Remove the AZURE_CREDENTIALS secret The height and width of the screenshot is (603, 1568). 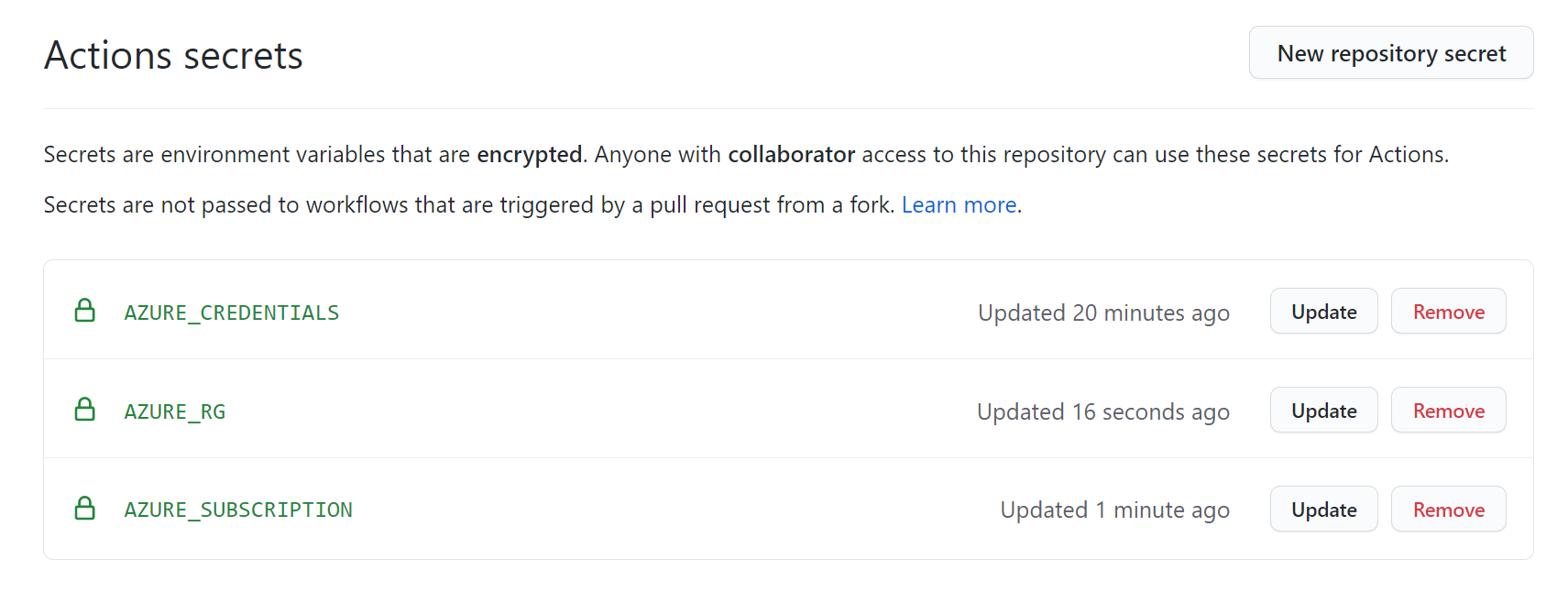coord(1448,312)
